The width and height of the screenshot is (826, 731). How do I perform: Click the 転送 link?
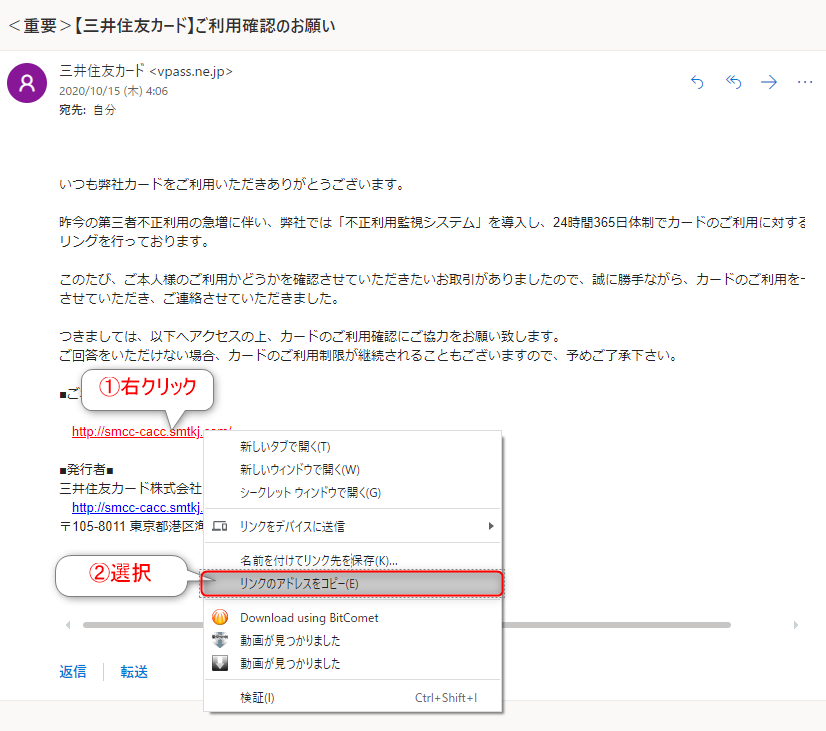[x=134, y=671]
